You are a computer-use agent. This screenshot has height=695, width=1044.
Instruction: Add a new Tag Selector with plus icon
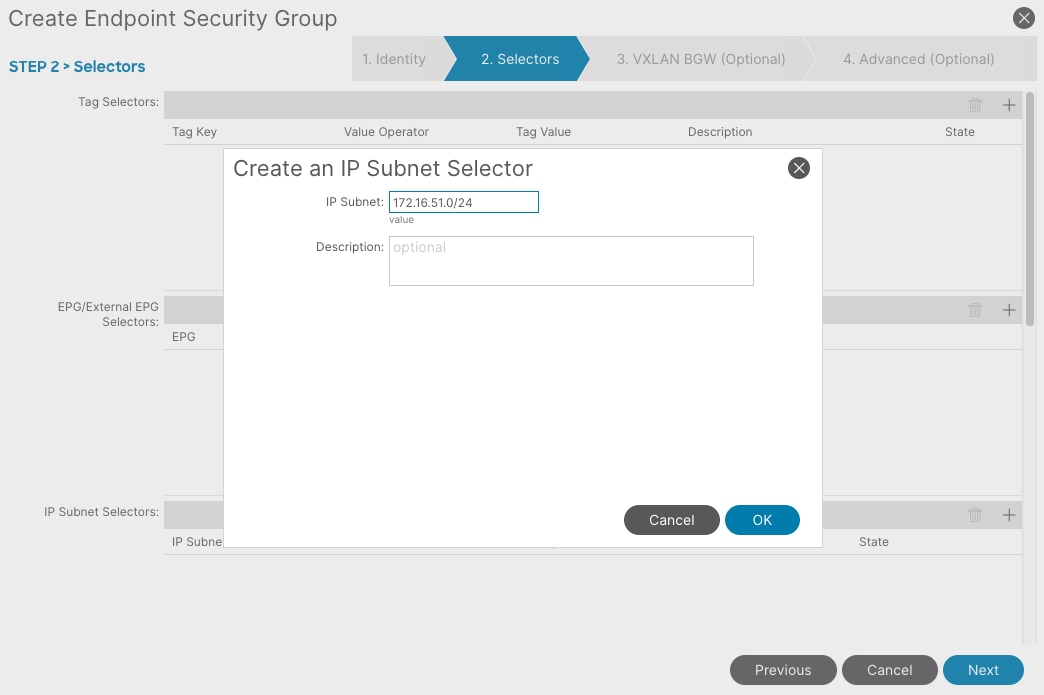point(1009,105)
